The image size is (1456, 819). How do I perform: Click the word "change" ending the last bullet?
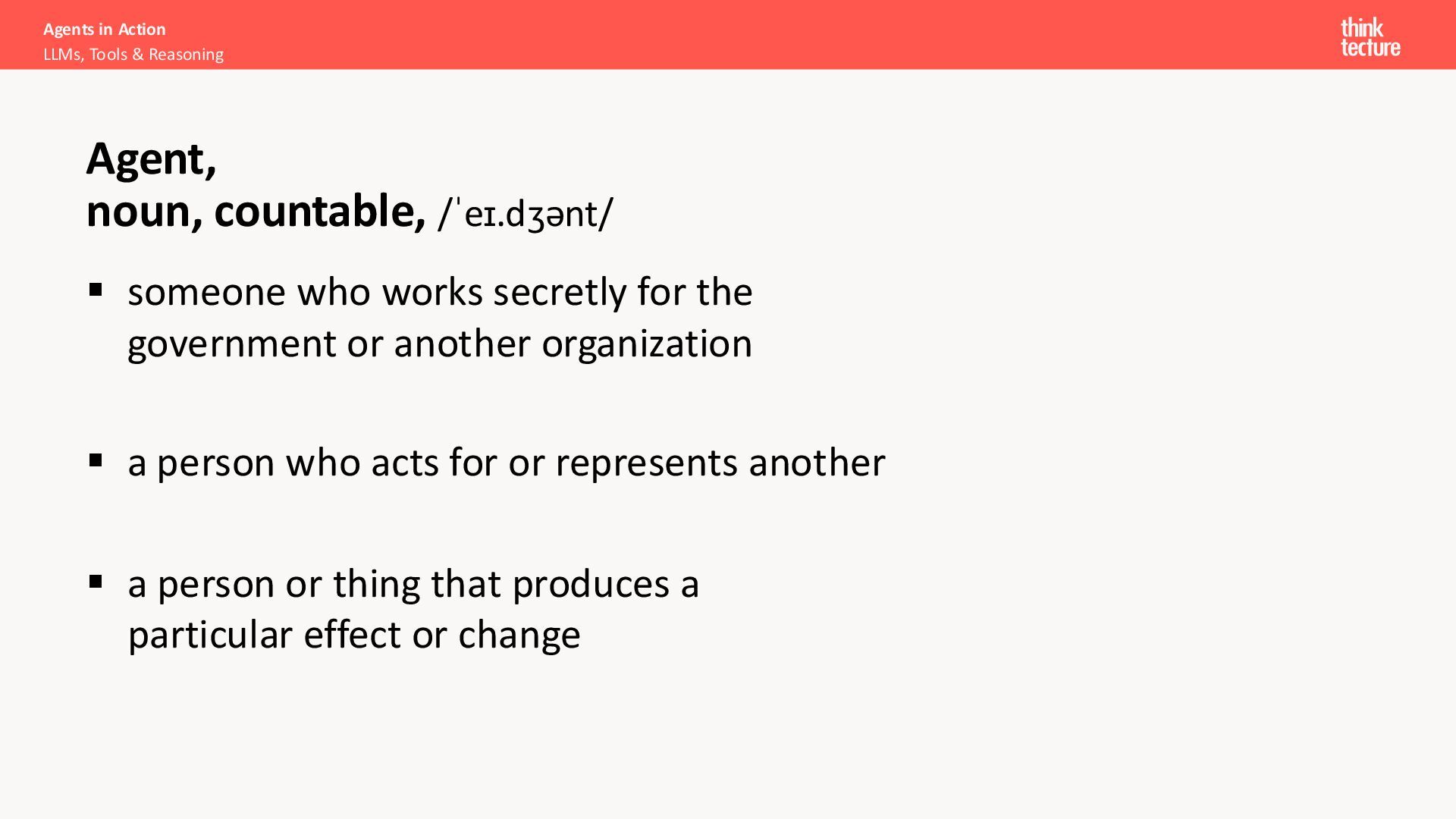point(519,635)
